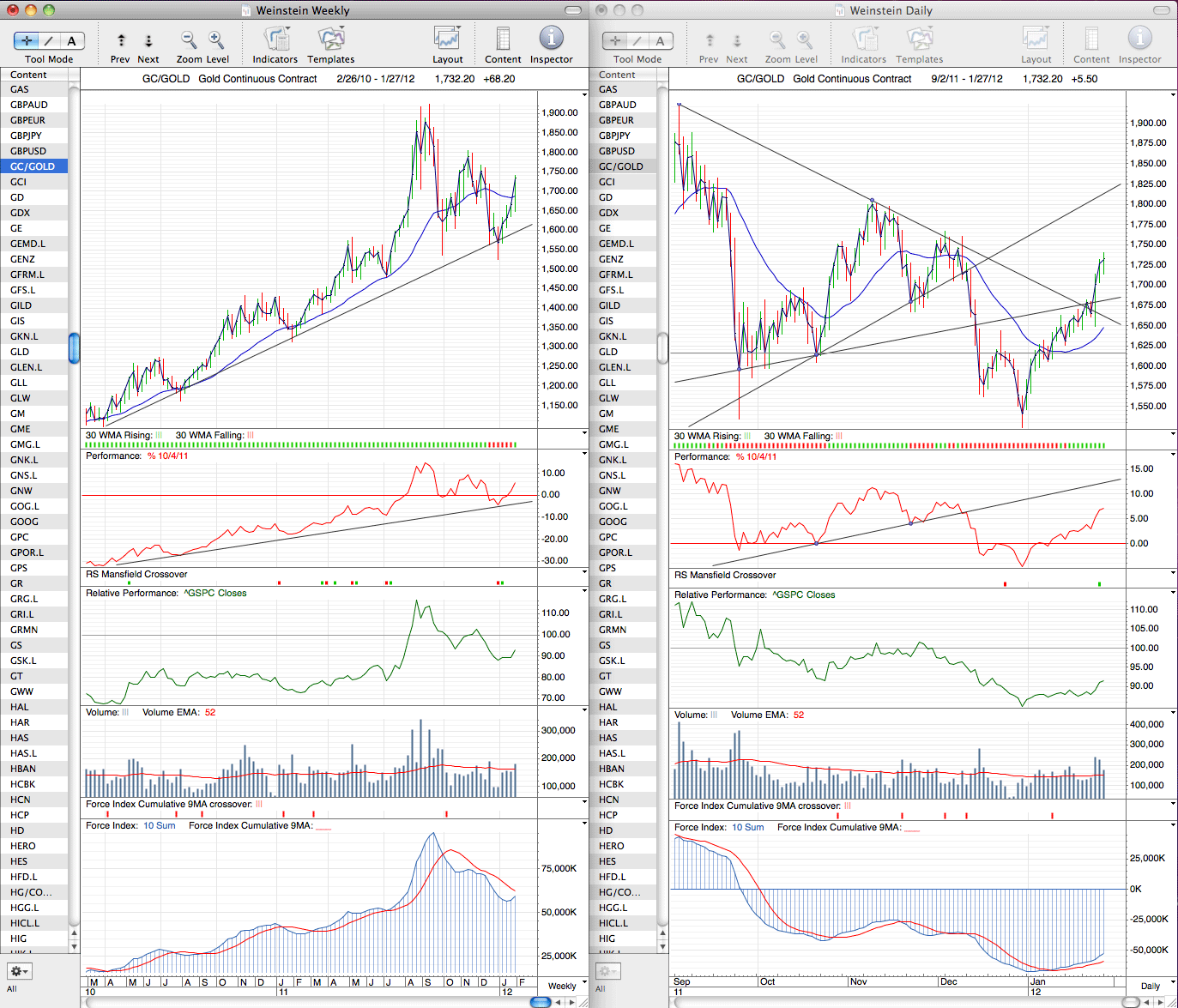Open Layout in Weinstein Weekly toolbar
This screenshot has height=1008, width=1178.
pos(448,39)
